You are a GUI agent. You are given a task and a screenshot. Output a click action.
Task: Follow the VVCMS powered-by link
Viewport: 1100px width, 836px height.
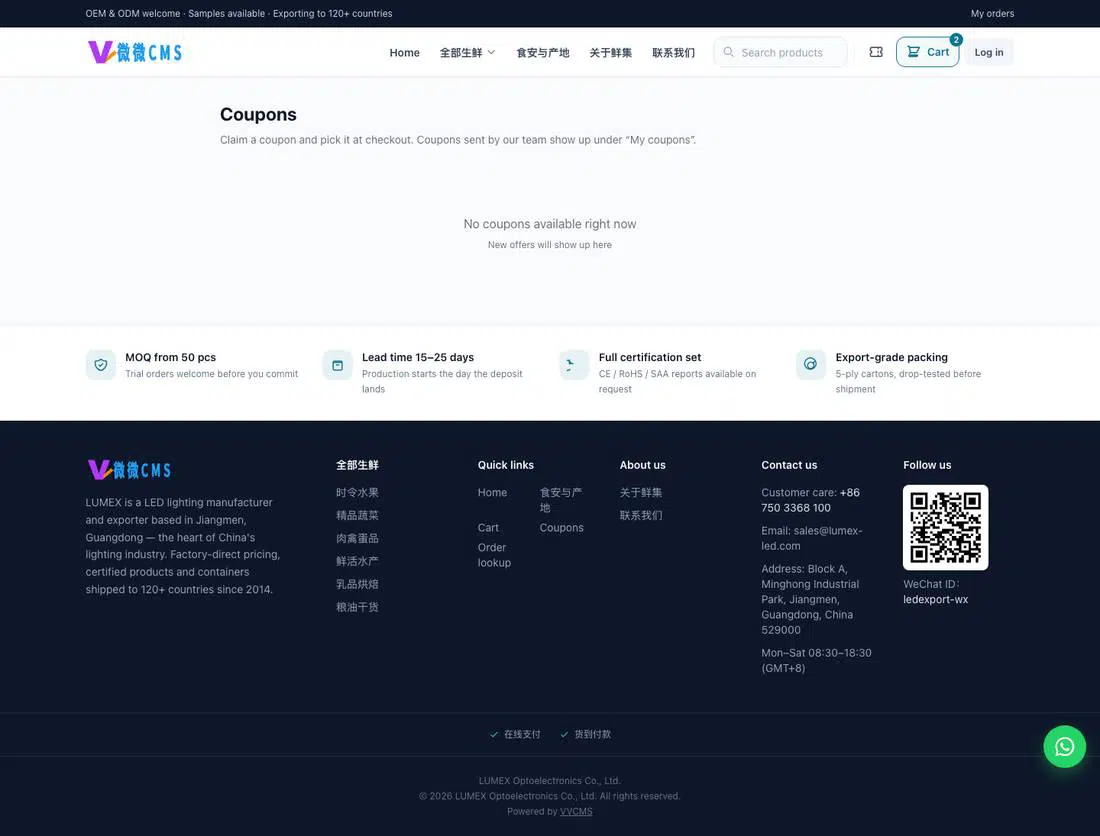[576, 811]
